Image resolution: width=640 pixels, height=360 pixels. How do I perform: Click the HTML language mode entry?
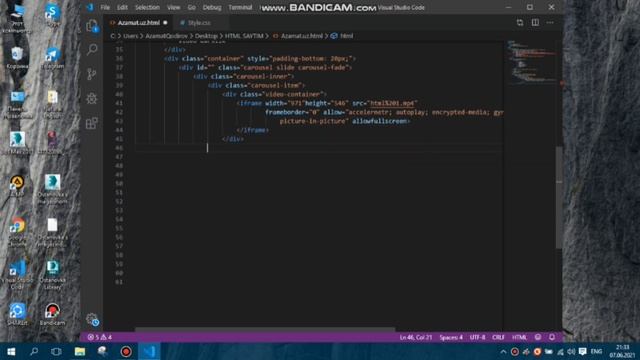519,337
